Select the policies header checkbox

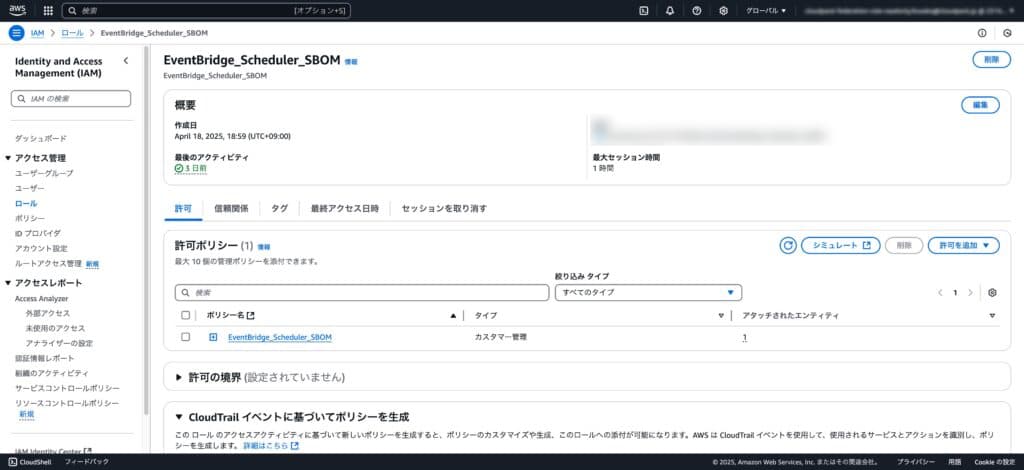coord(185,315)
